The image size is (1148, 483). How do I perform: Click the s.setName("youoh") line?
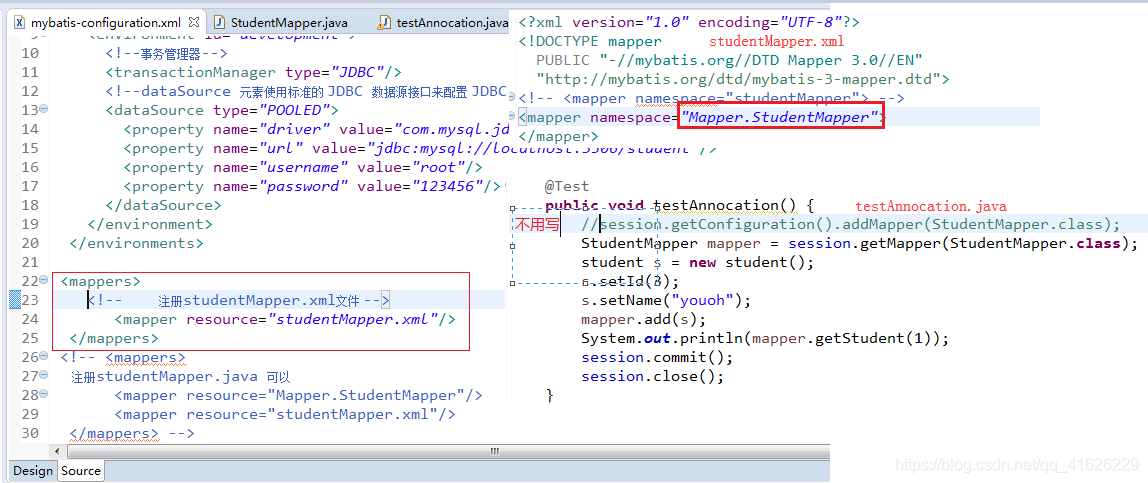[x=666, y=300]
